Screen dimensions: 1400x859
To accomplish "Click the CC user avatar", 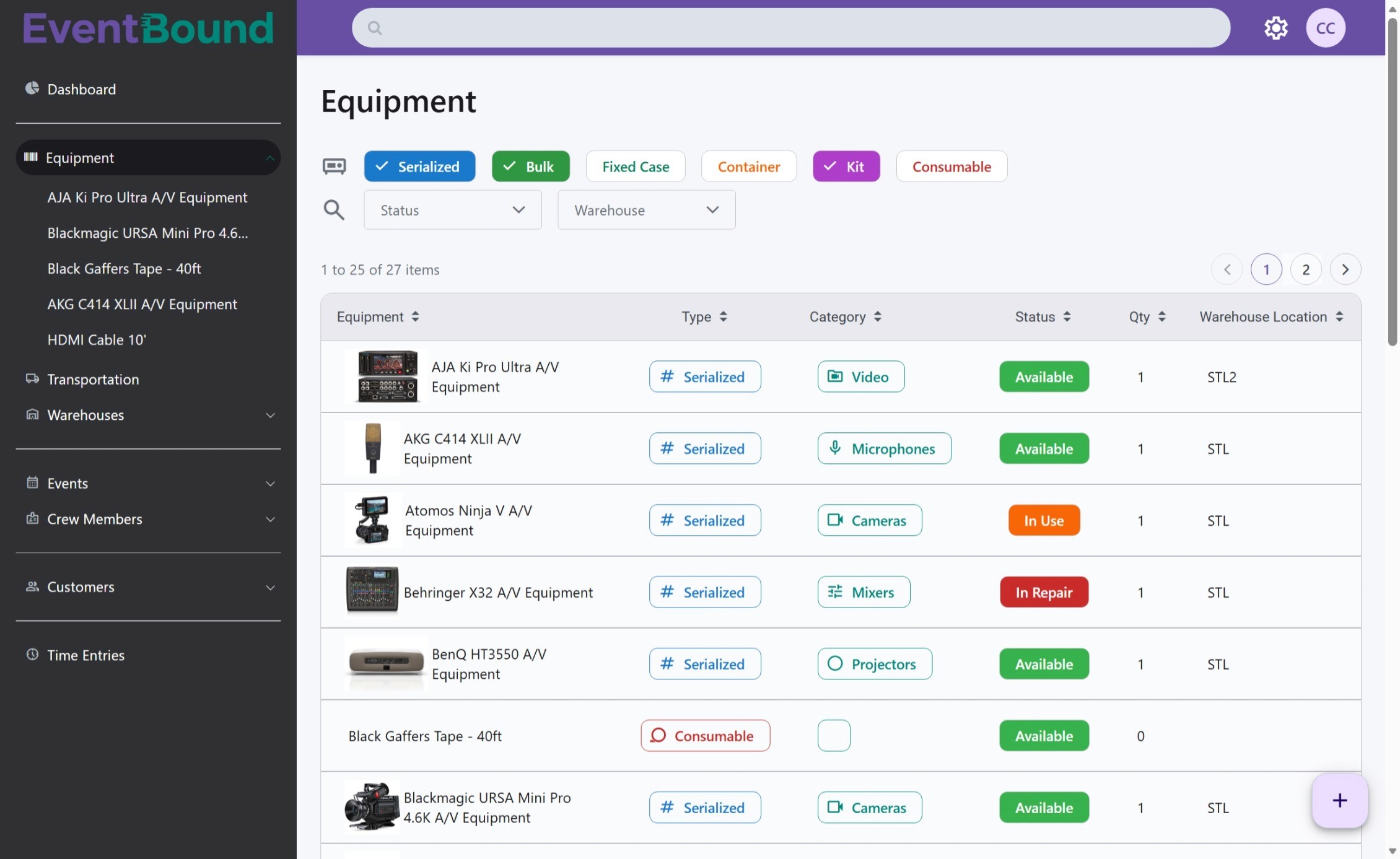I will pyautogui.click(x=1325, y=28).
